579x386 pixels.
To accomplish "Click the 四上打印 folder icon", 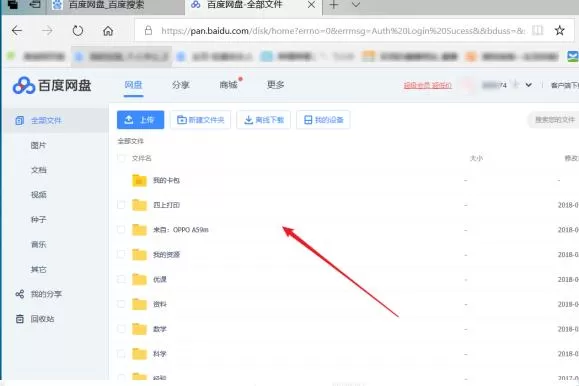I will pyautogui.click(x=139, y=205).
